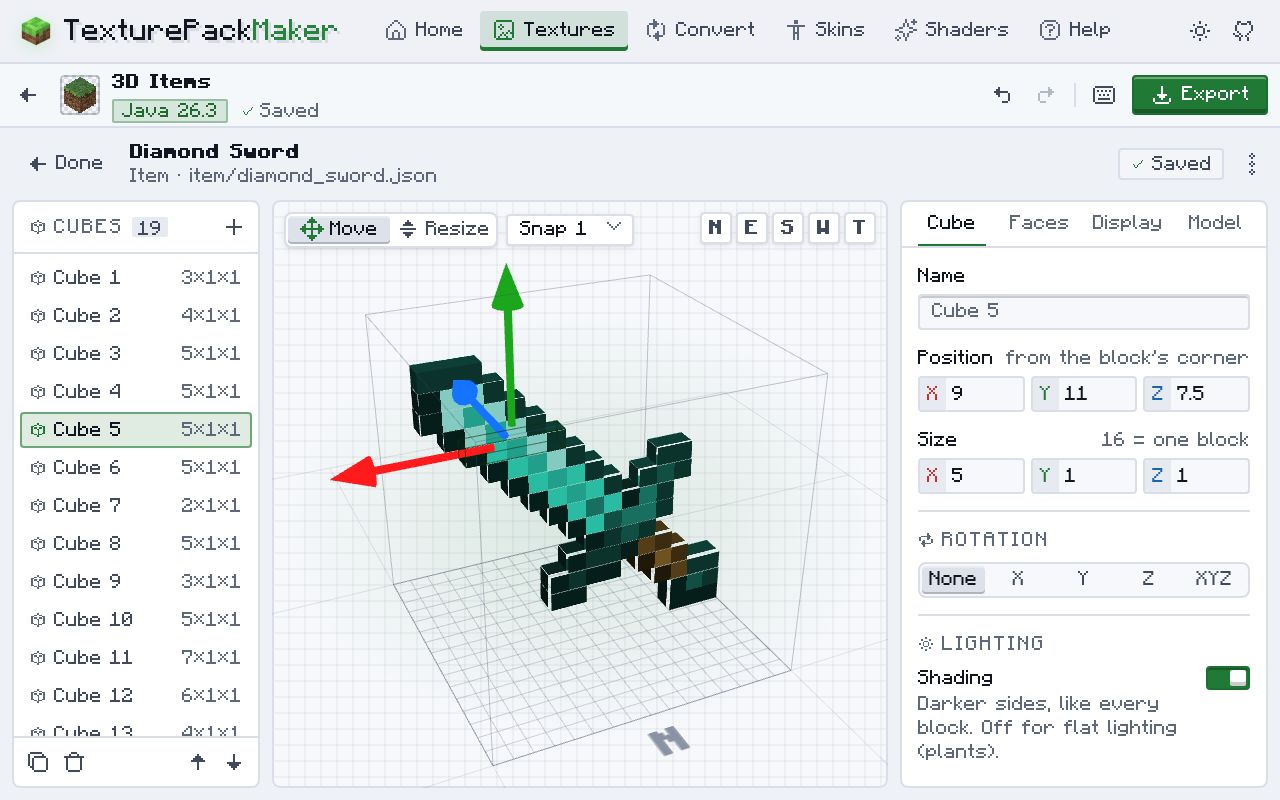The height and width of the screenshot is (800, 1280).
Task: Select the Resize tool
Action: [x=444, y=229]
